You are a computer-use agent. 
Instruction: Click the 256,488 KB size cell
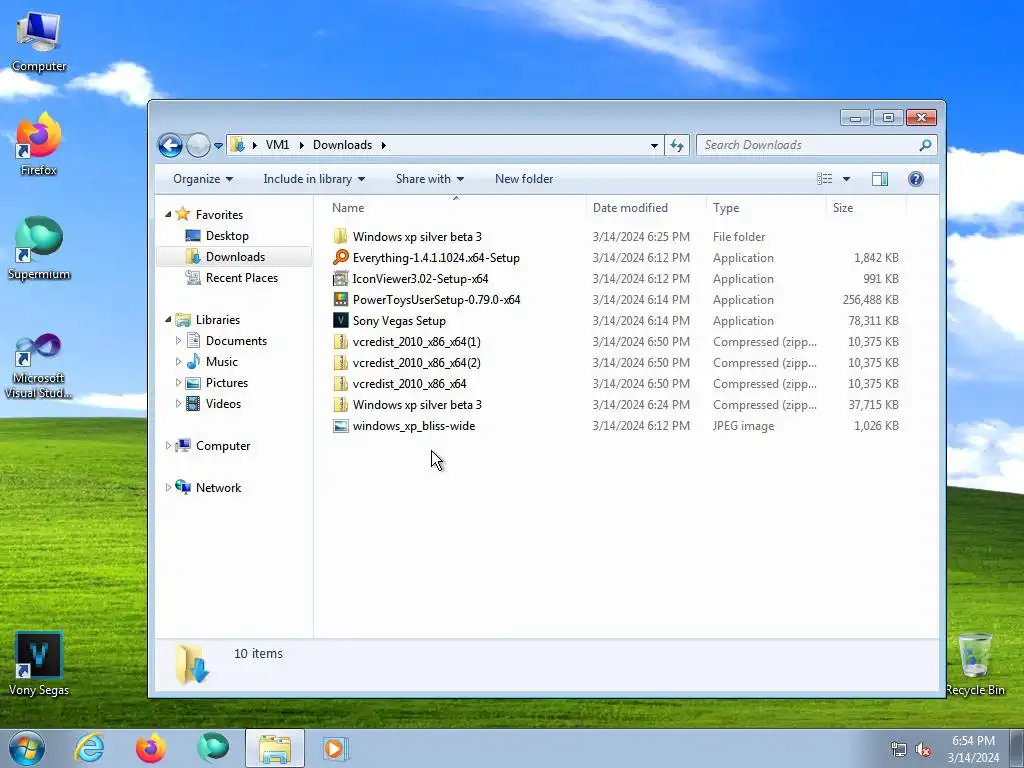871,299
